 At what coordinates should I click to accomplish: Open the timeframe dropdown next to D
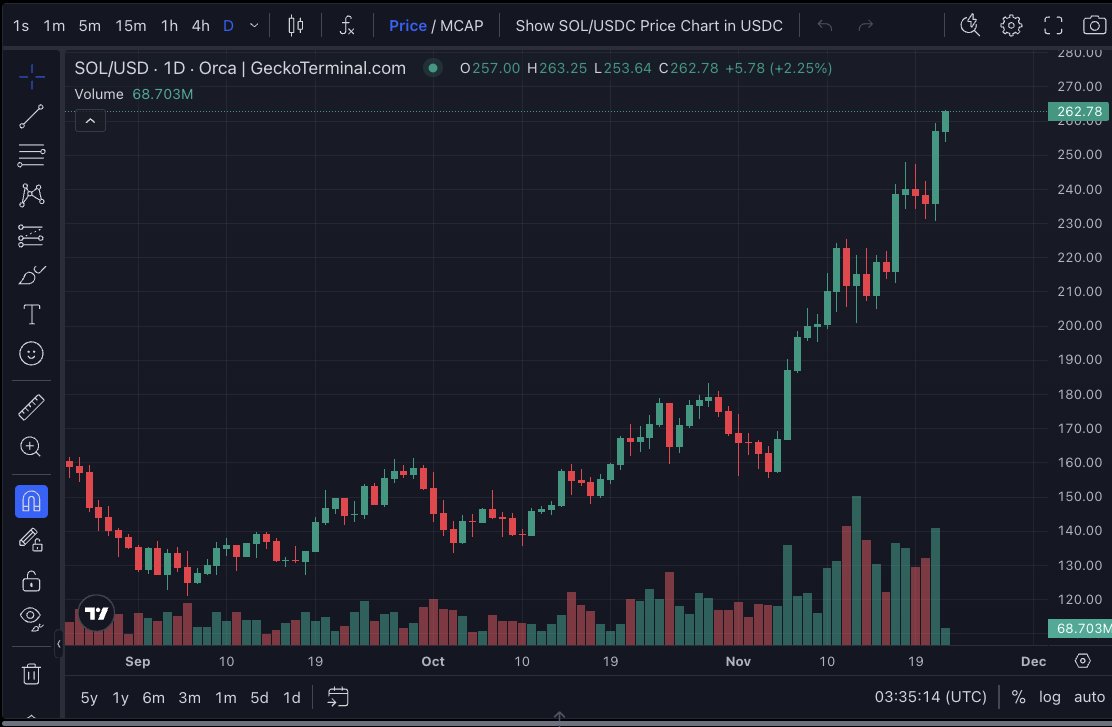[253, 25]
